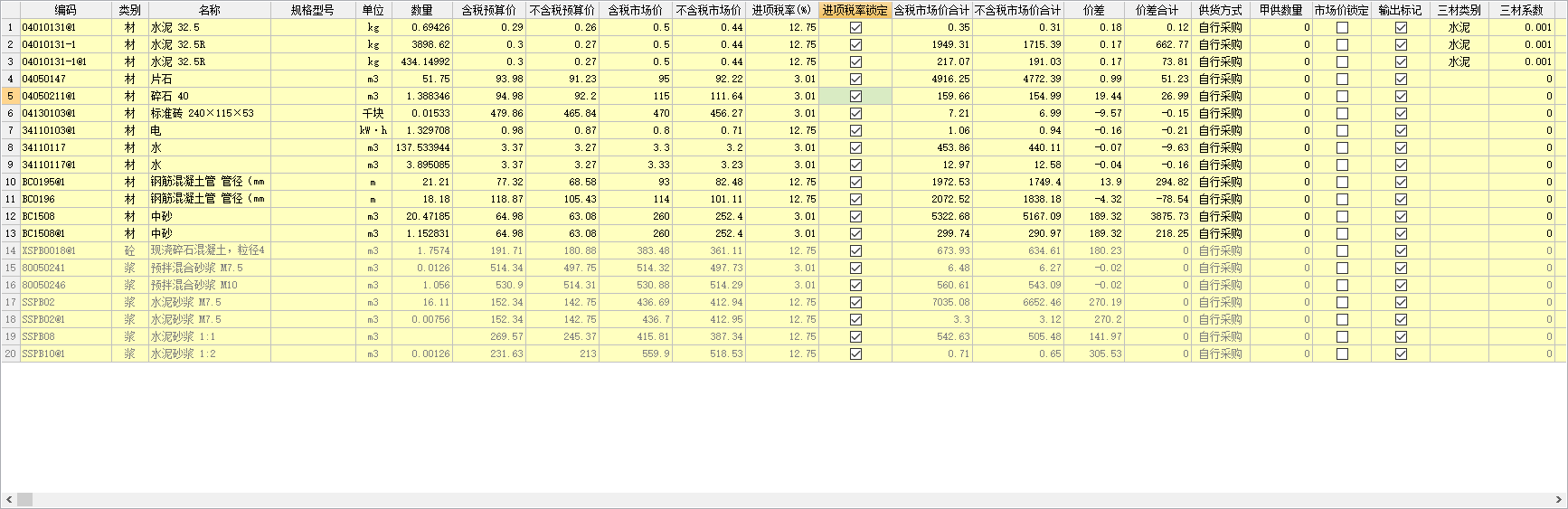Enable 市场价锁定 for row 34110117@1

tap(1342, 165)
